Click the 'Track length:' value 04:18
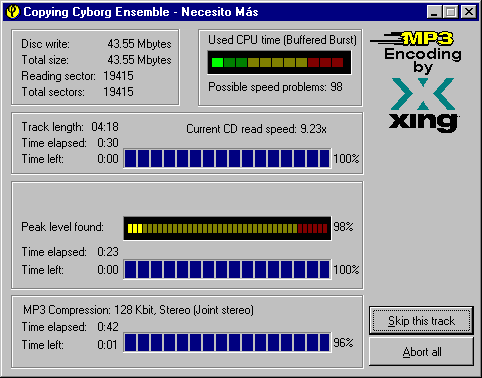 tap(105, 127)
